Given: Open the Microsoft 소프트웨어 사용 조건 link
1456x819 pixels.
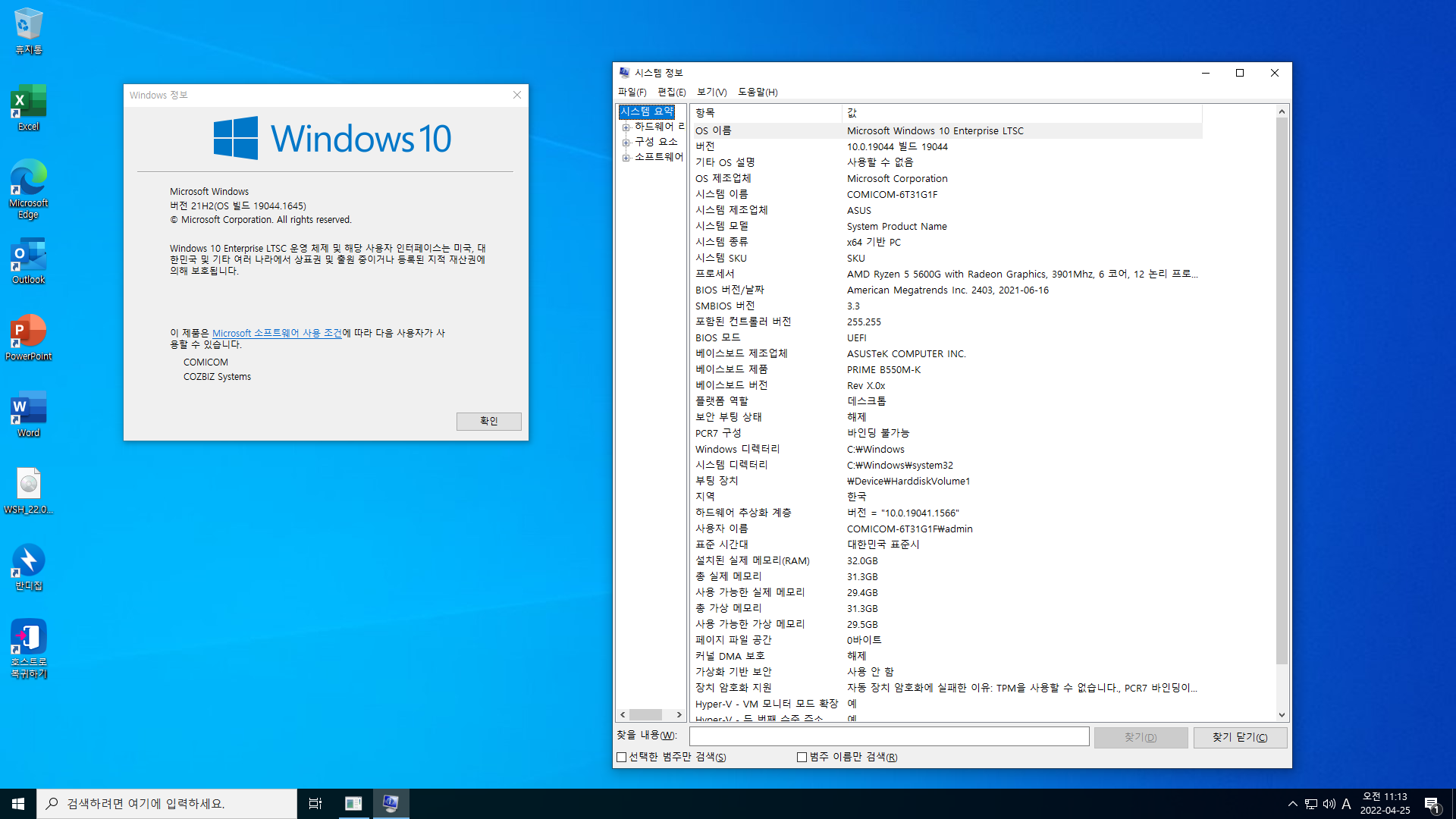Looking at the screenshot, I should point(277,333).
